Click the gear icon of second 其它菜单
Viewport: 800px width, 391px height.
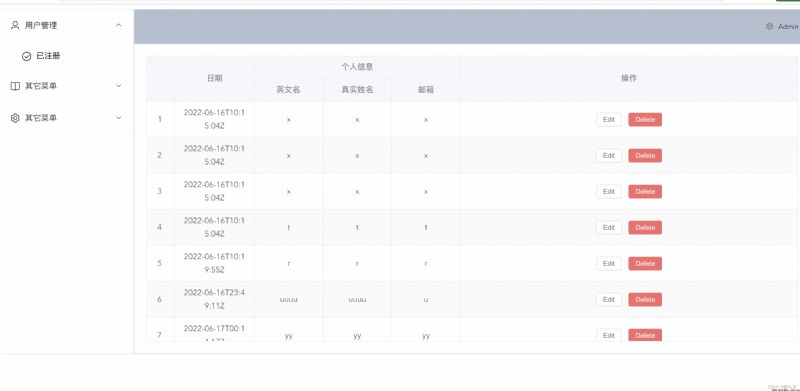15,118
